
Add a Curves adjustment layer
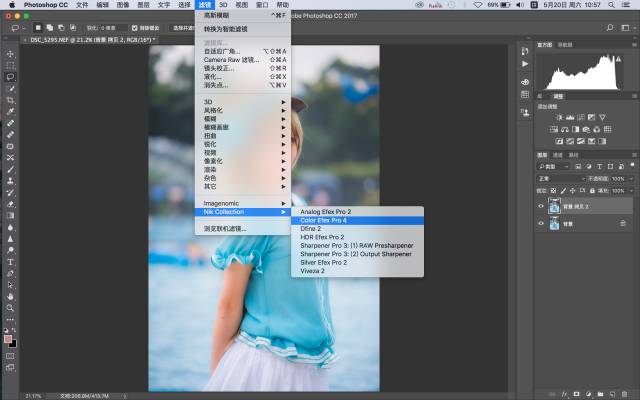click(x=580, y=118)
